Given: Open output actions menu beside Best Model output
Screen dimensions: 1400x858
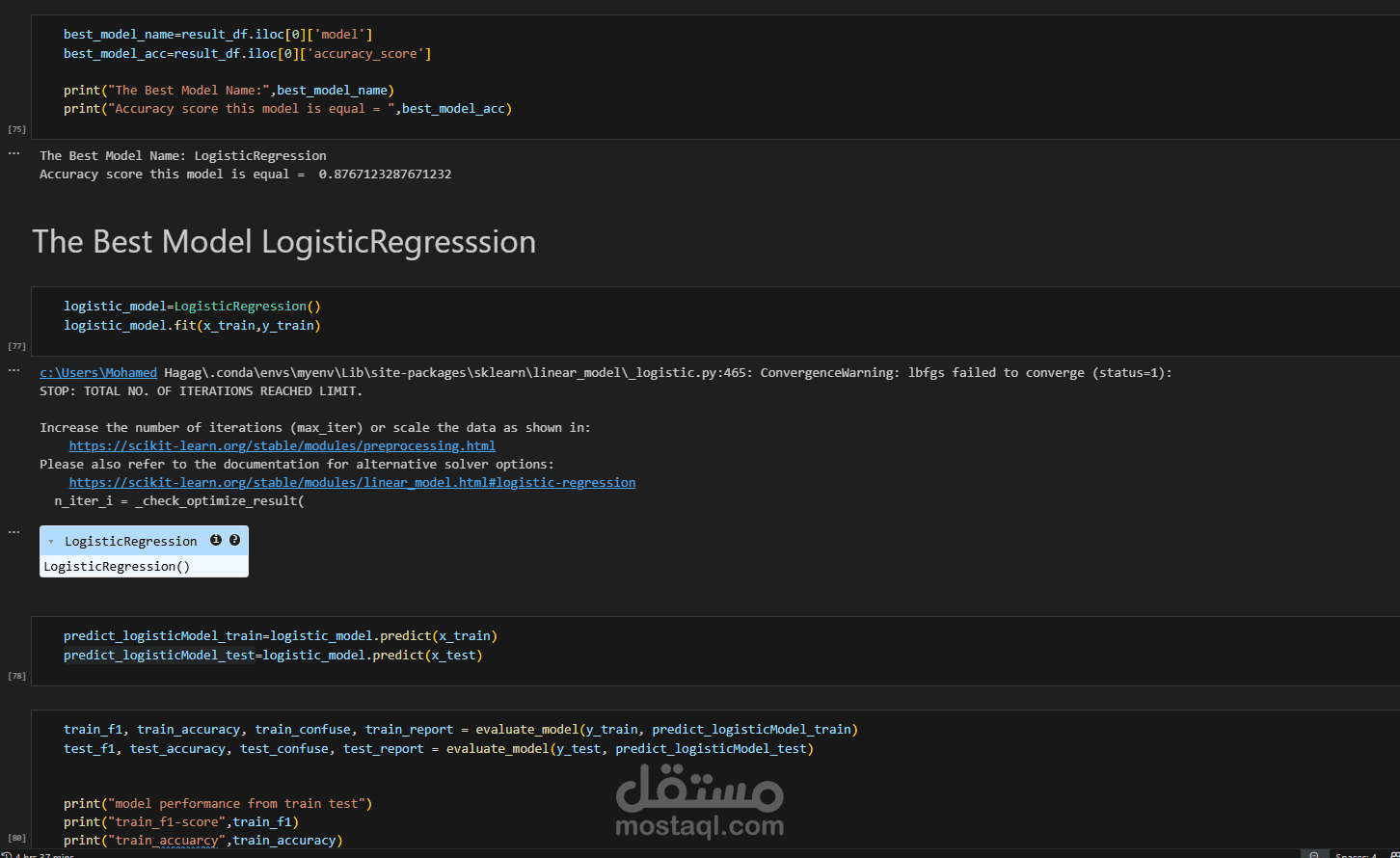Looking at the screenshot, I should [x=13, y=153].
